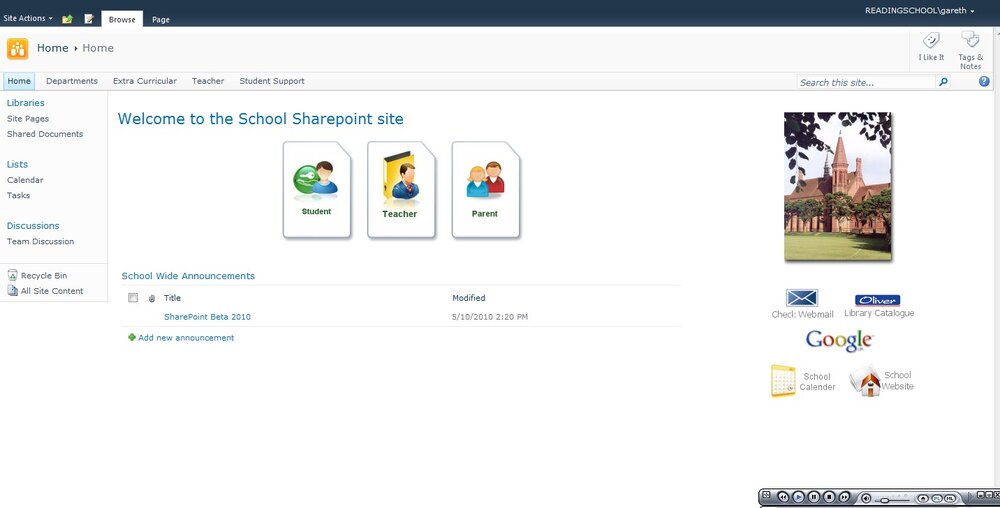Click the orange site logo icon

click(18, 48)
